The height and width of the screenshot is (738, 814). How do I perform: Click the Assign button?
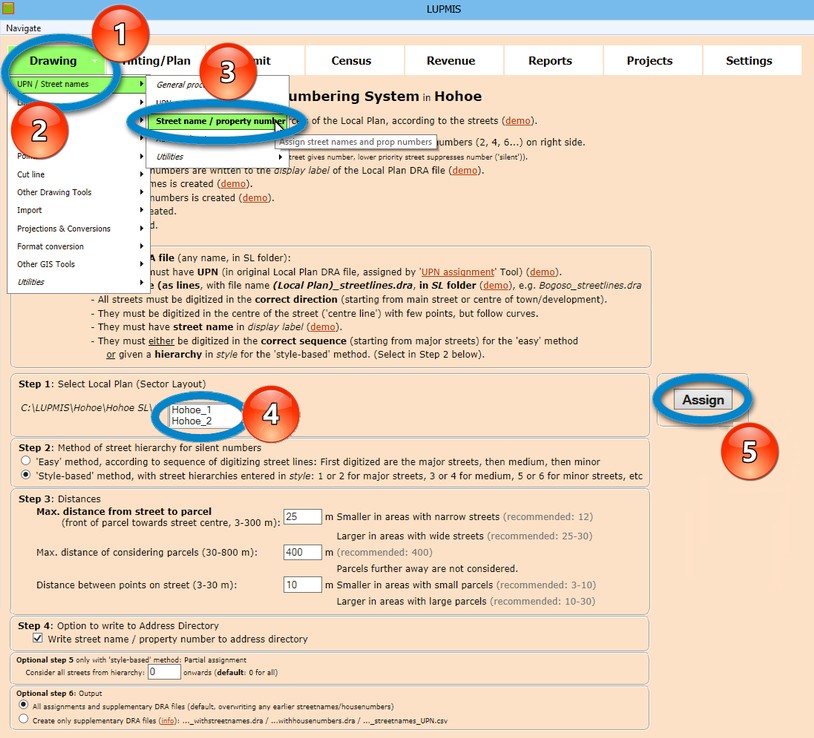[703, 400]
